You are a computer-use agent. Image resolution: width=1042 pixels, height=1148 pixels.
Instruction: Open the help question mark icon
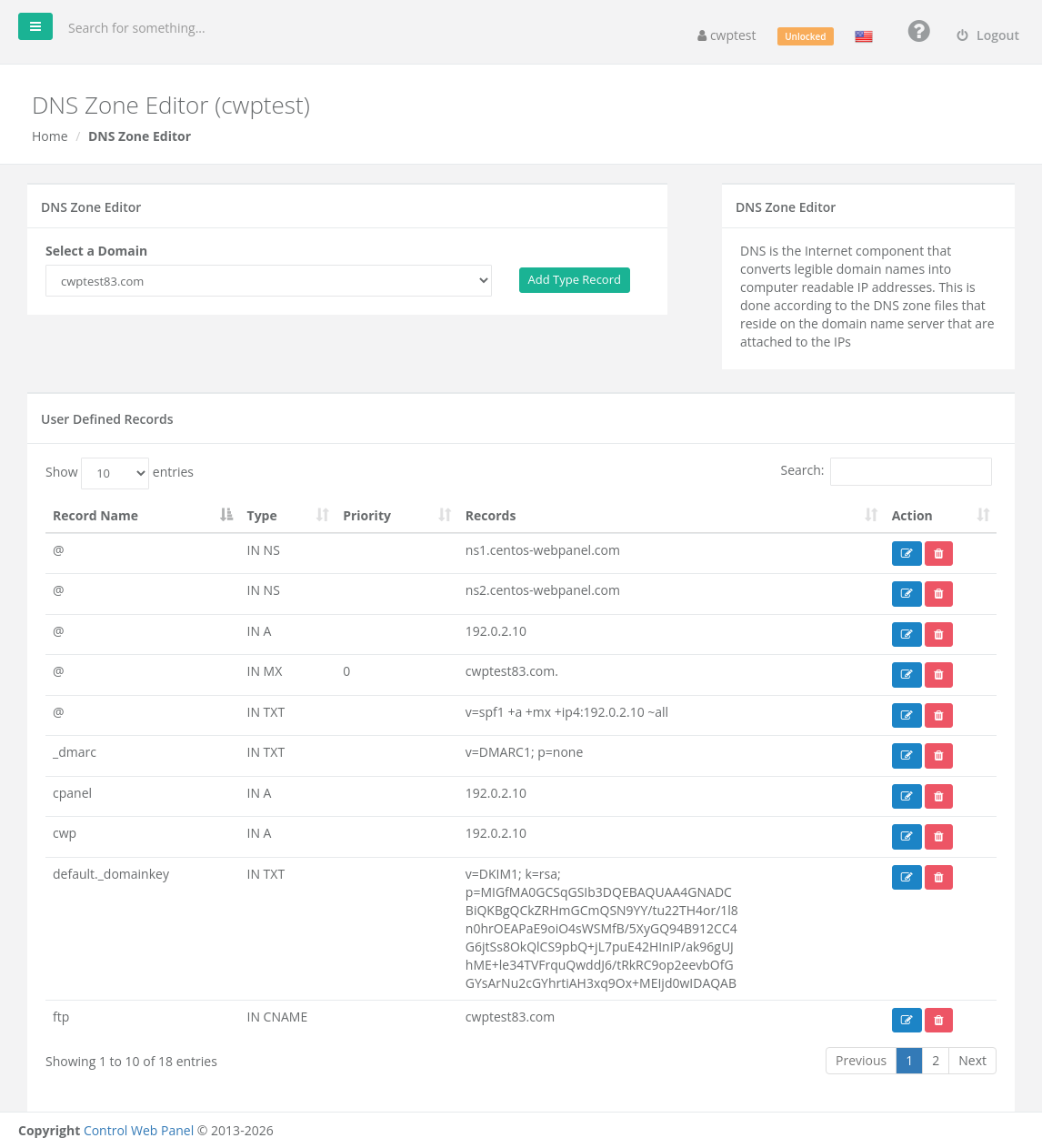pos(918,32)
